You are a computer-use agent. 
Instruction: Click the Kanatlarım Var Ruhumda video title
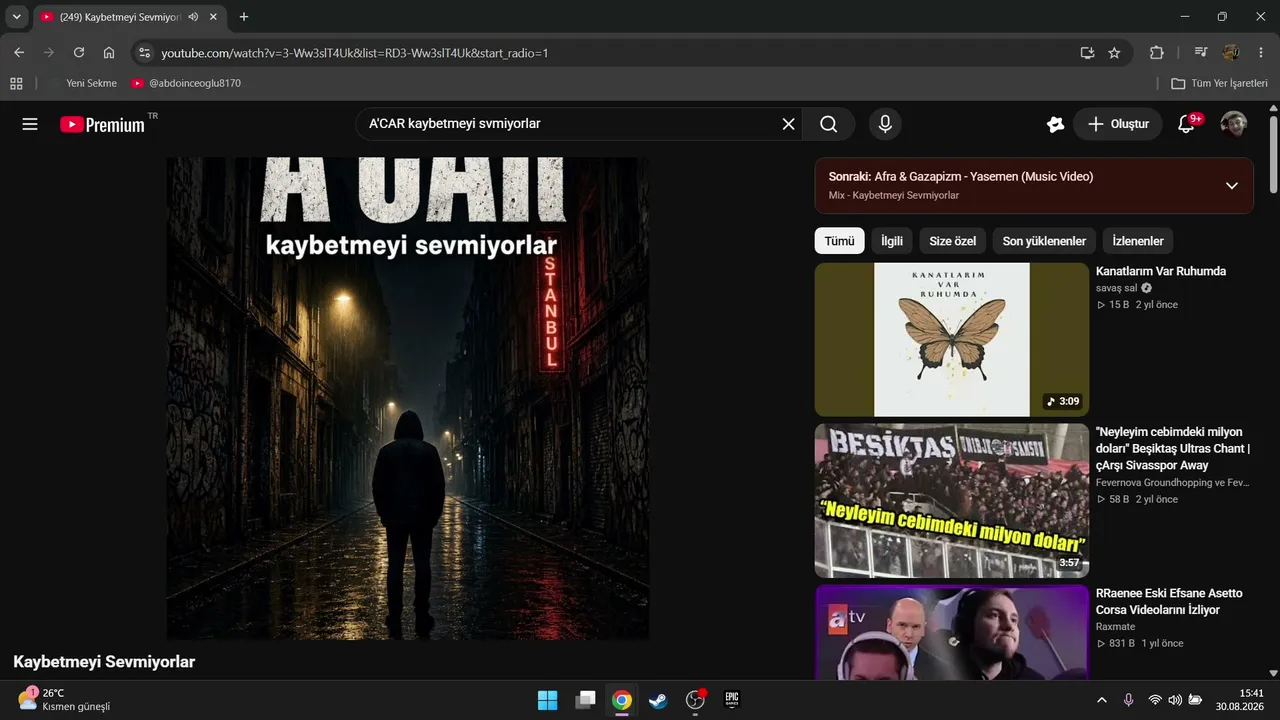click(x=1161, y=271)
